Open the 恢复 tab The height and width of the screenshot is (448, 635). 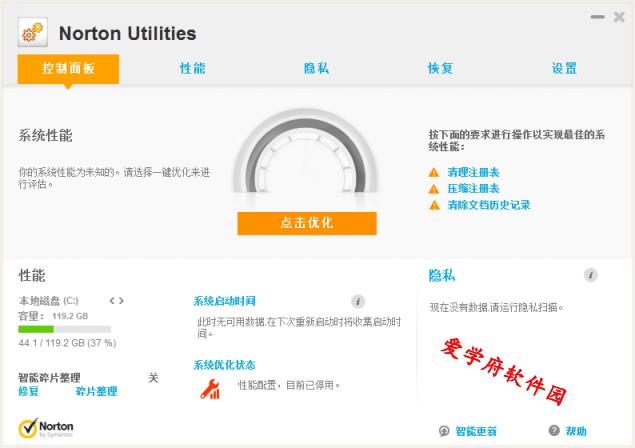pos(440,68)
